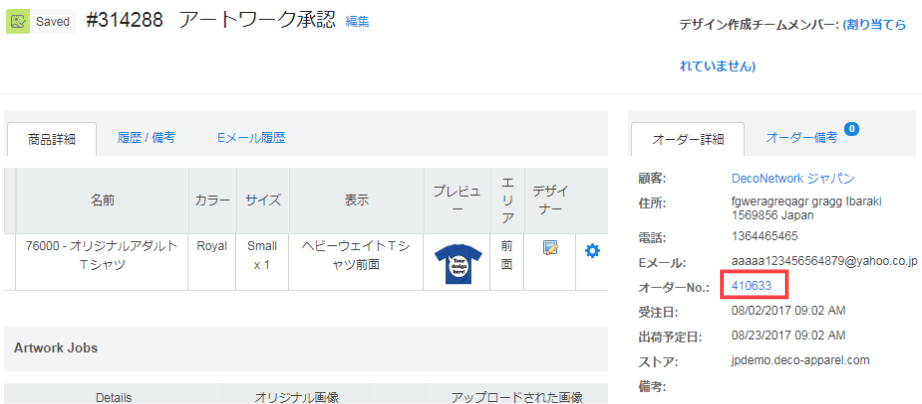Click the 名前 column header

pos(101,200)
